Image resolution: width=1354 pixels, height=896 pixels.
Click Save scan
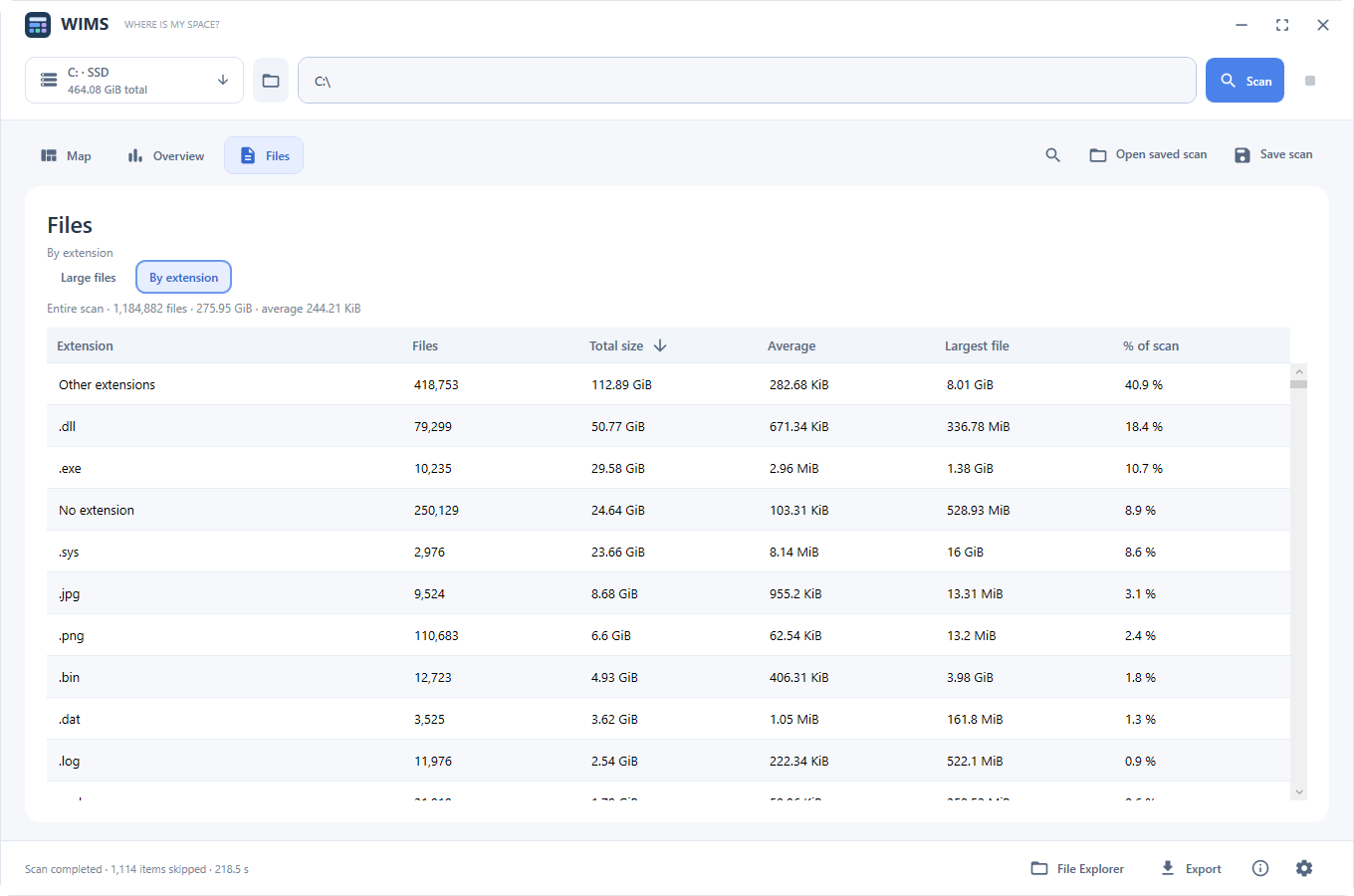(x=1273, y=155)
